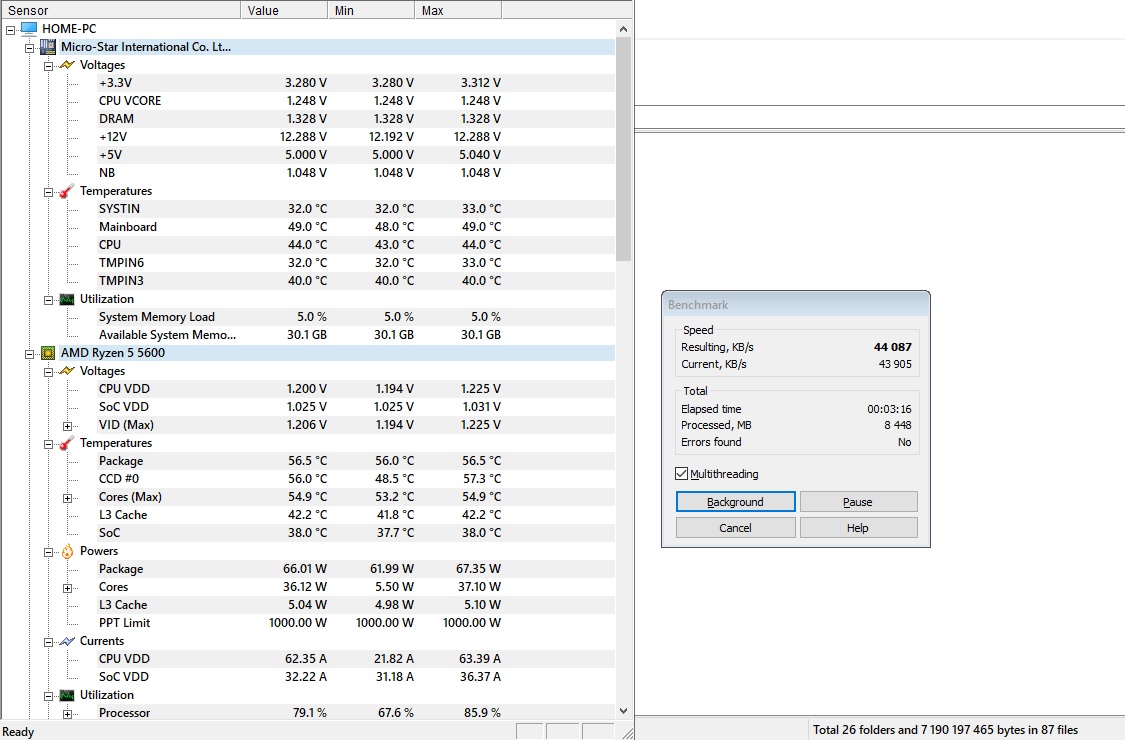Click the Powers flame icon

(x=67, y=551)
